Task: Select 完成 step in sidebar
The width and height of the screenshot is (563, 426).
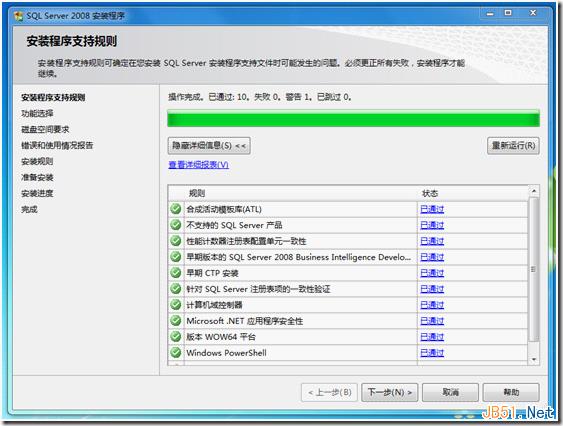Action: [29, 209]
